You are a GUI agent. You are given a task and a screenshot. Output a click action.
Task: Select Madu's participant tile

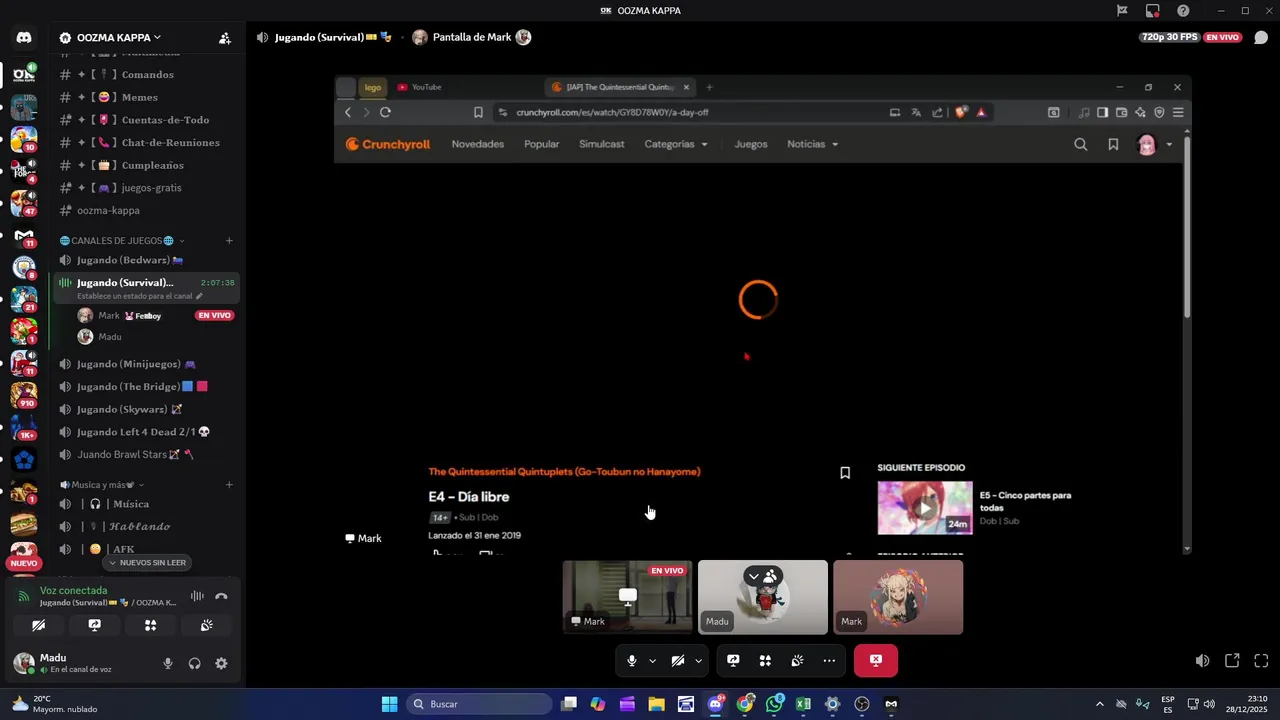(763, 597)
